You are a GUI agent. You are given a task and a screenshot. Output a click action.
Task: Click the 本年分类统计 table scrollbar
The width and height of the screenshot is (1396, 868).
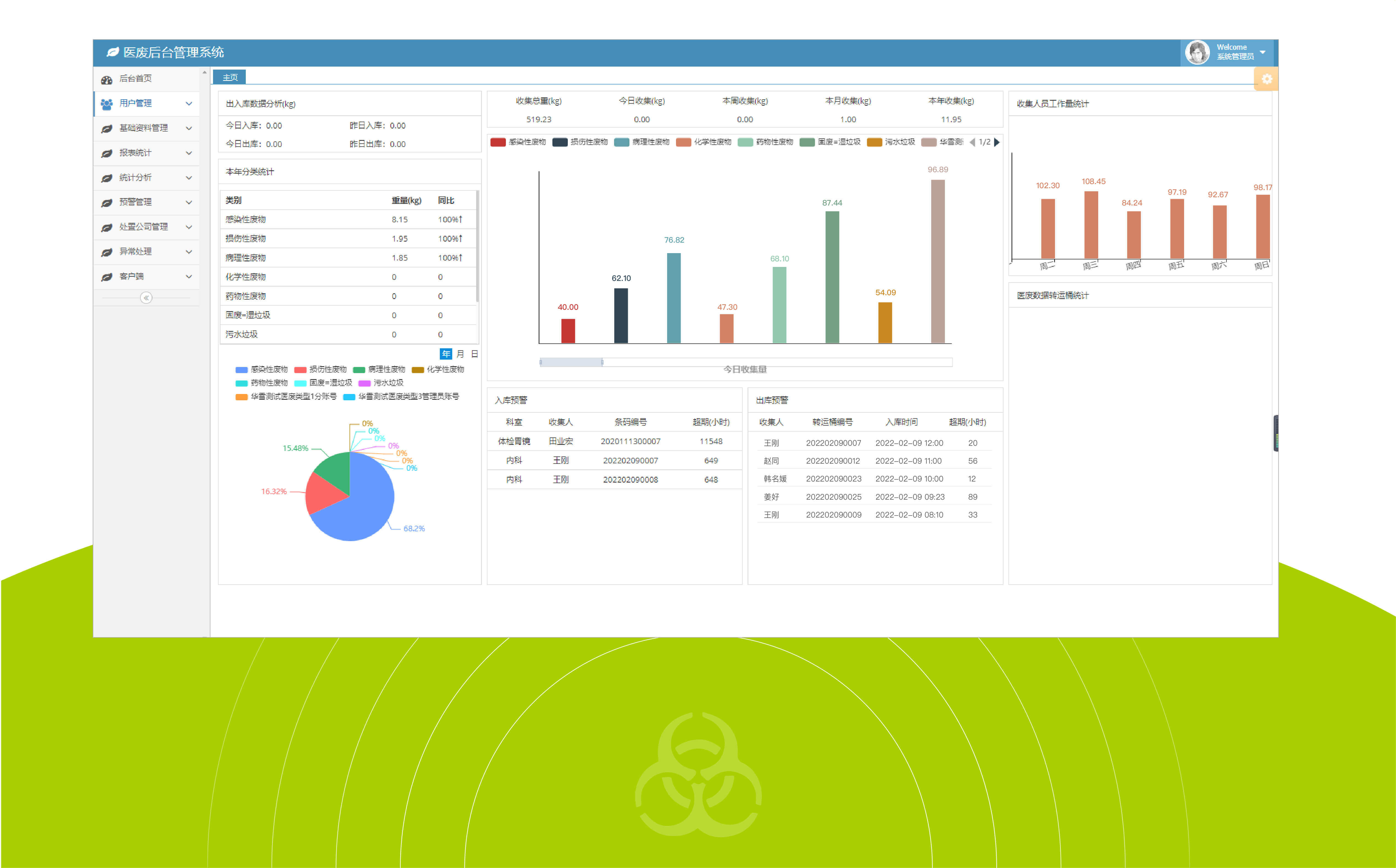tap(477, 246)
